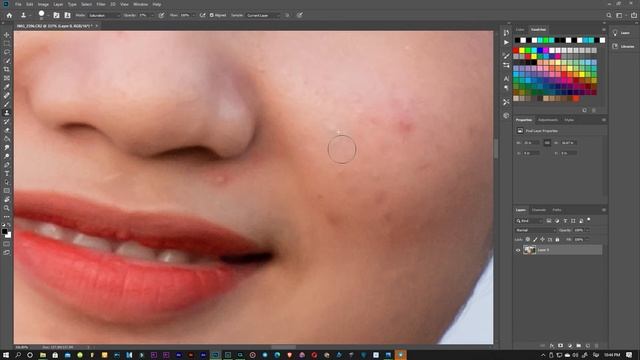Select the Lasso tool

(x=7, y=52)
